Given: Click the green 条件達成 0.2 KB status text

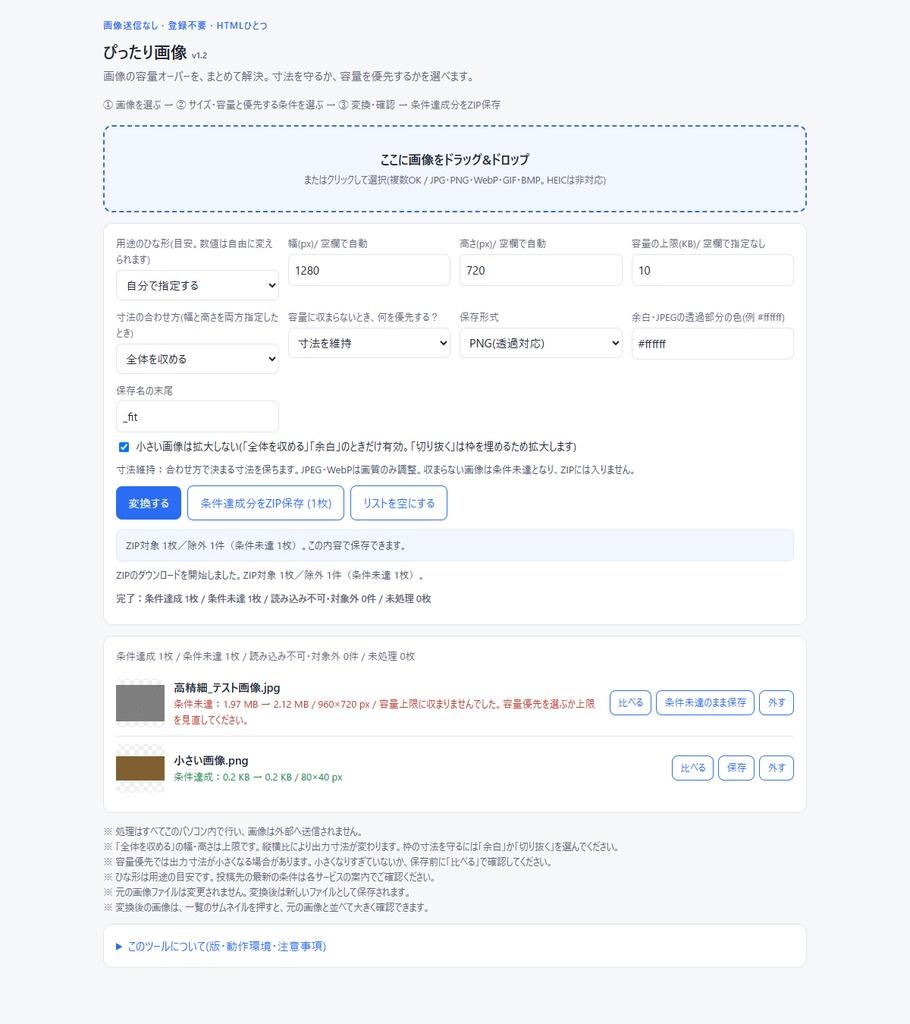Looking at the screenshot, I should point(258,777).
